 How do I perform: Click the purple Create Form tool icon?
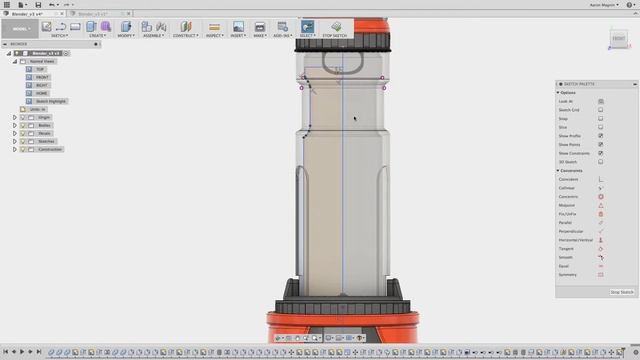click(106, 27)
